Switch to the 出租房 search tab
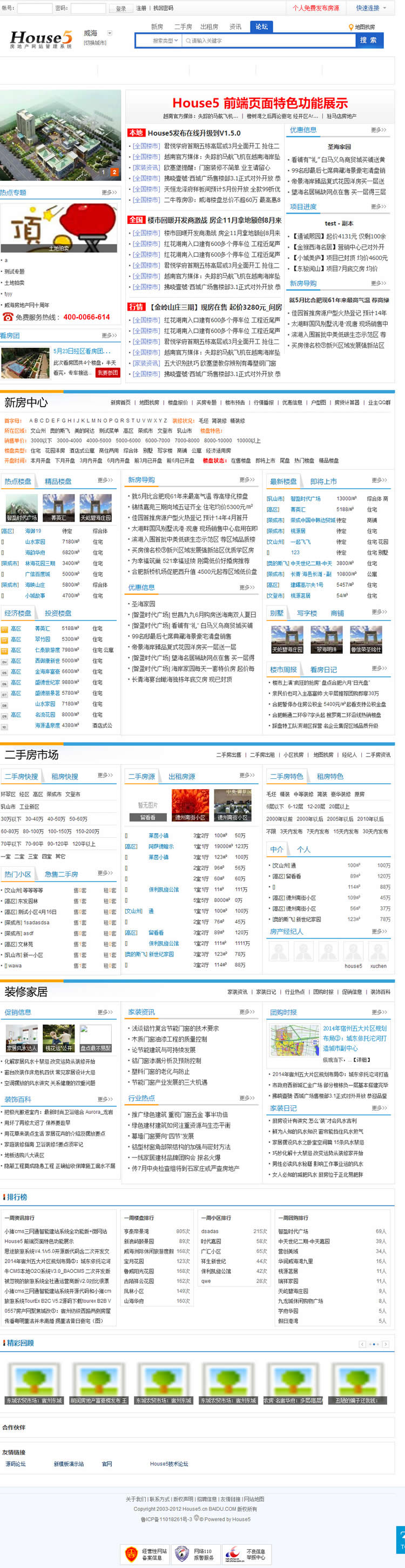The image size is (405, 1568). [209, 27]
